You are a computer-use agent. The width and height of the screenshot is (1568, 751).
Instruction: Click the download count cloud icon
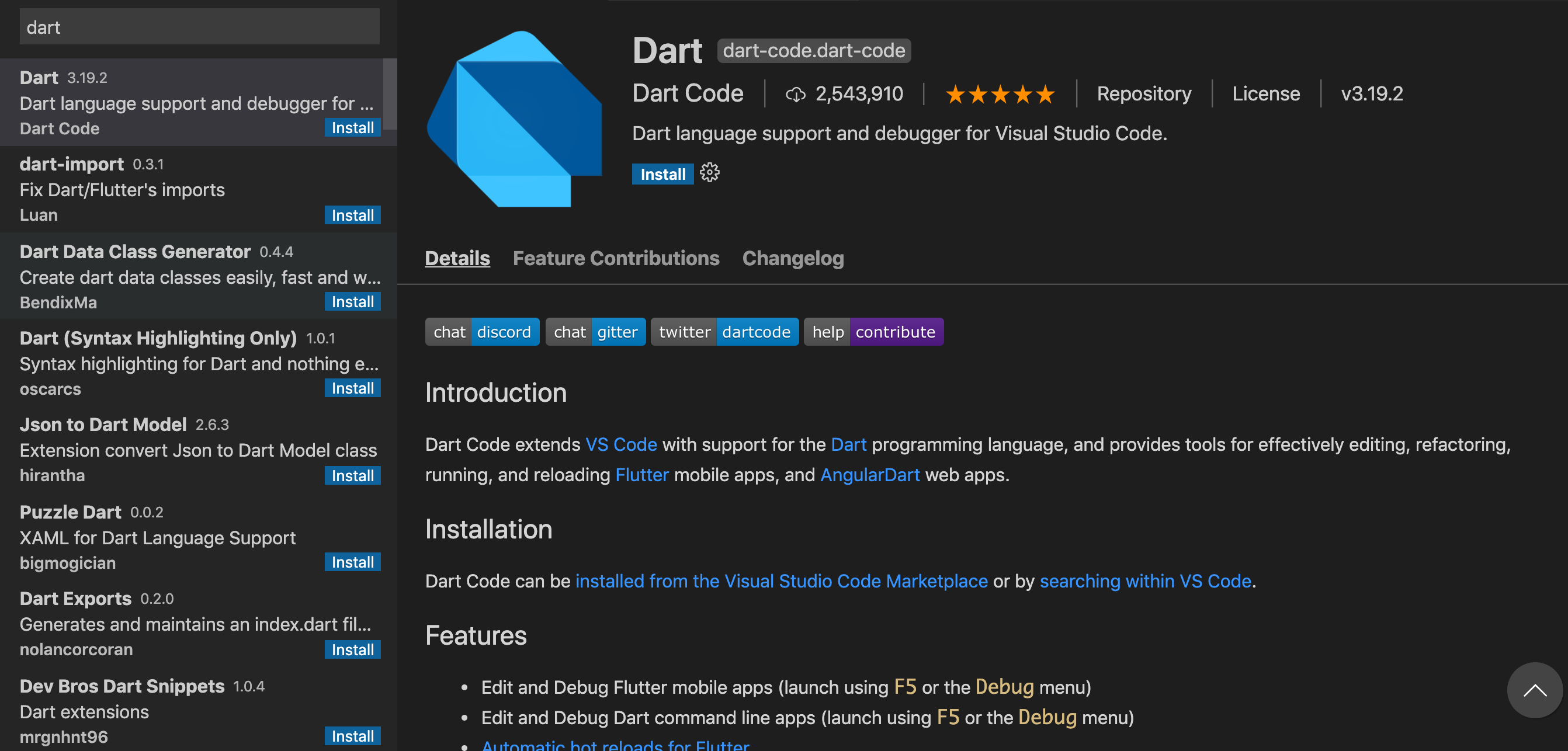click(x=795, y=95)
